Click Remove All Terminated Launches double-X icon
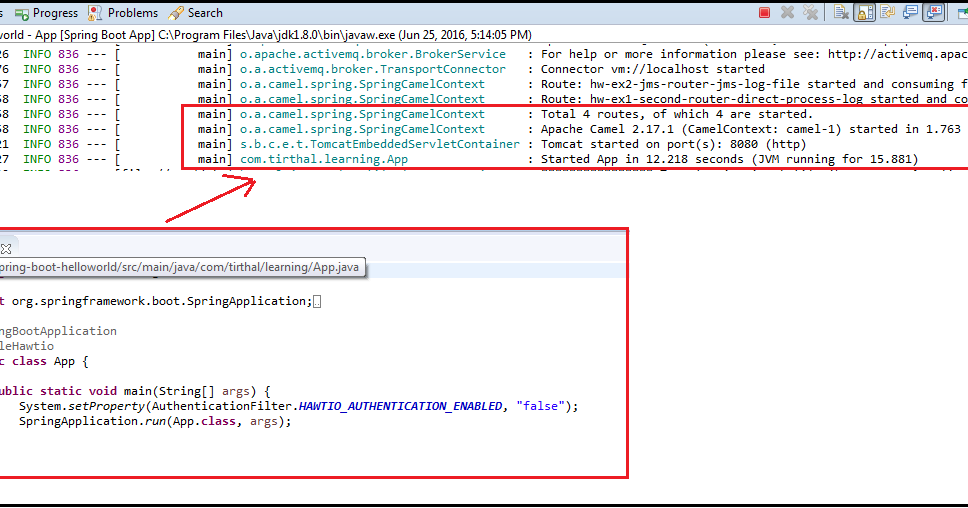The image size is (968, 508). coord(810,12)
